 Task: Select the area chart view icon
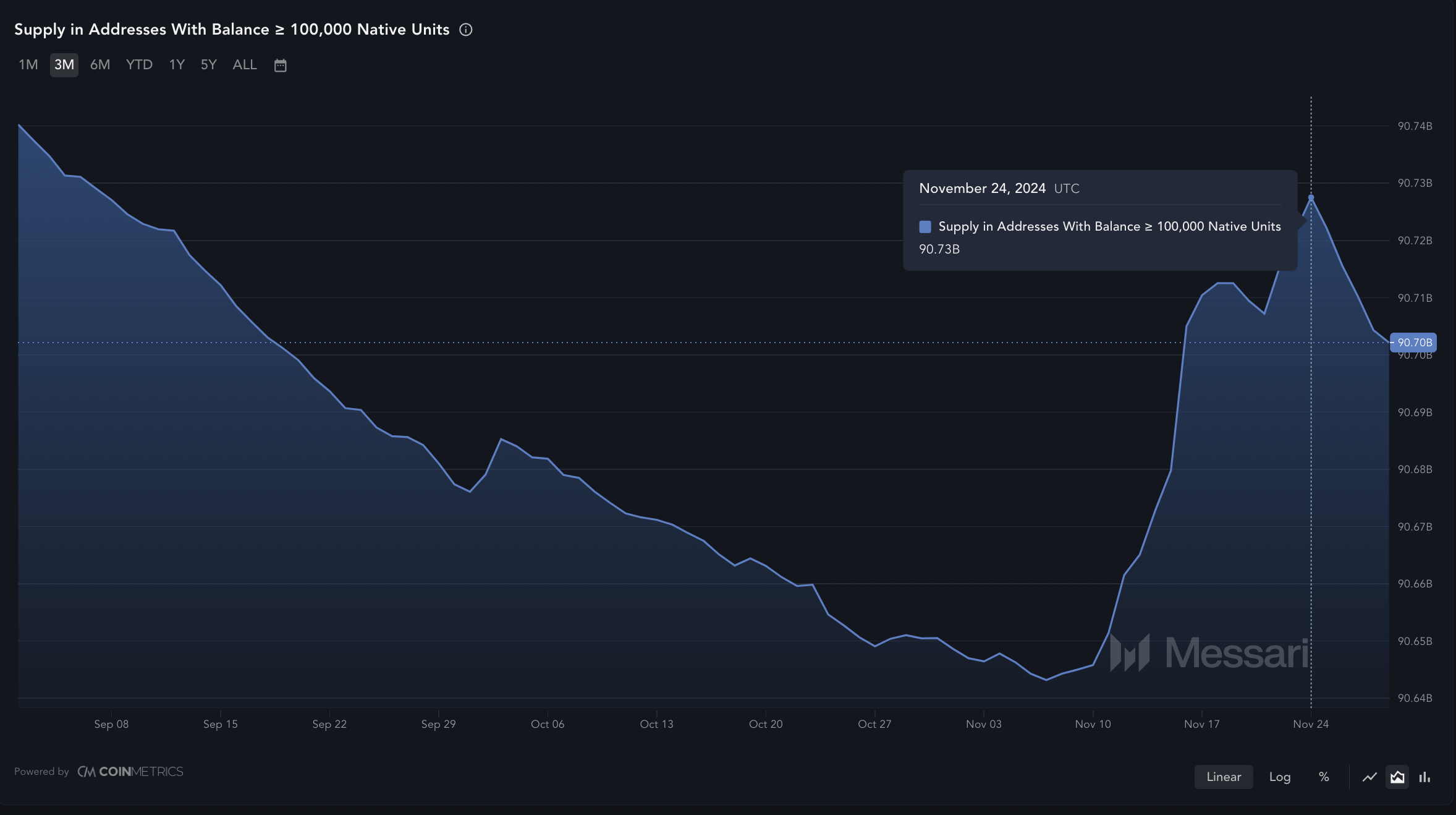(x=1397, y=777)
